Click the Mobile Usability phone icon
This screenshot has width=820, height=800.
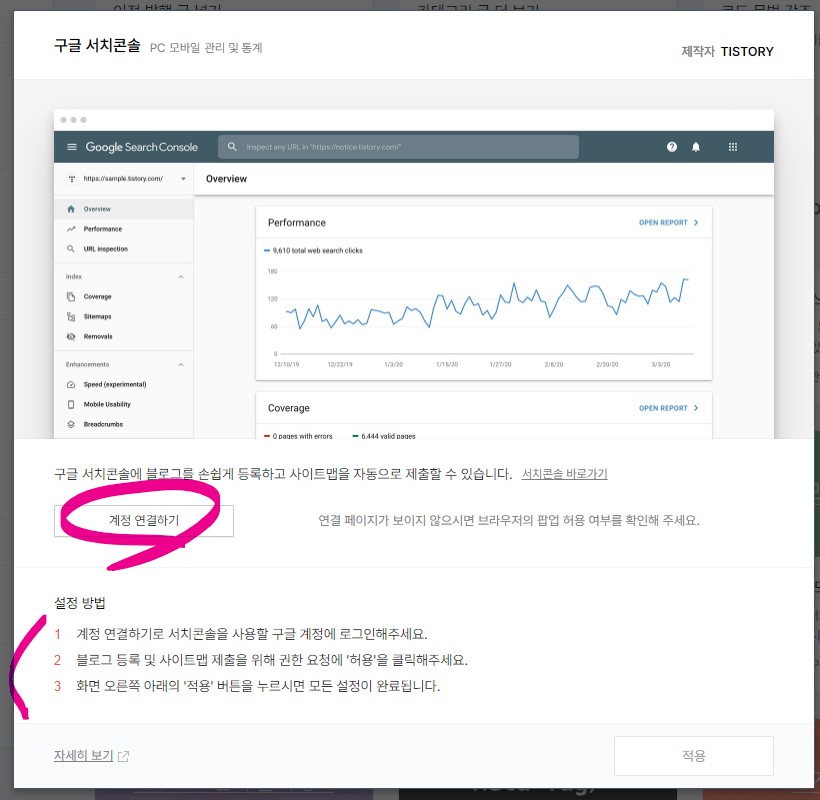[71, 404]
